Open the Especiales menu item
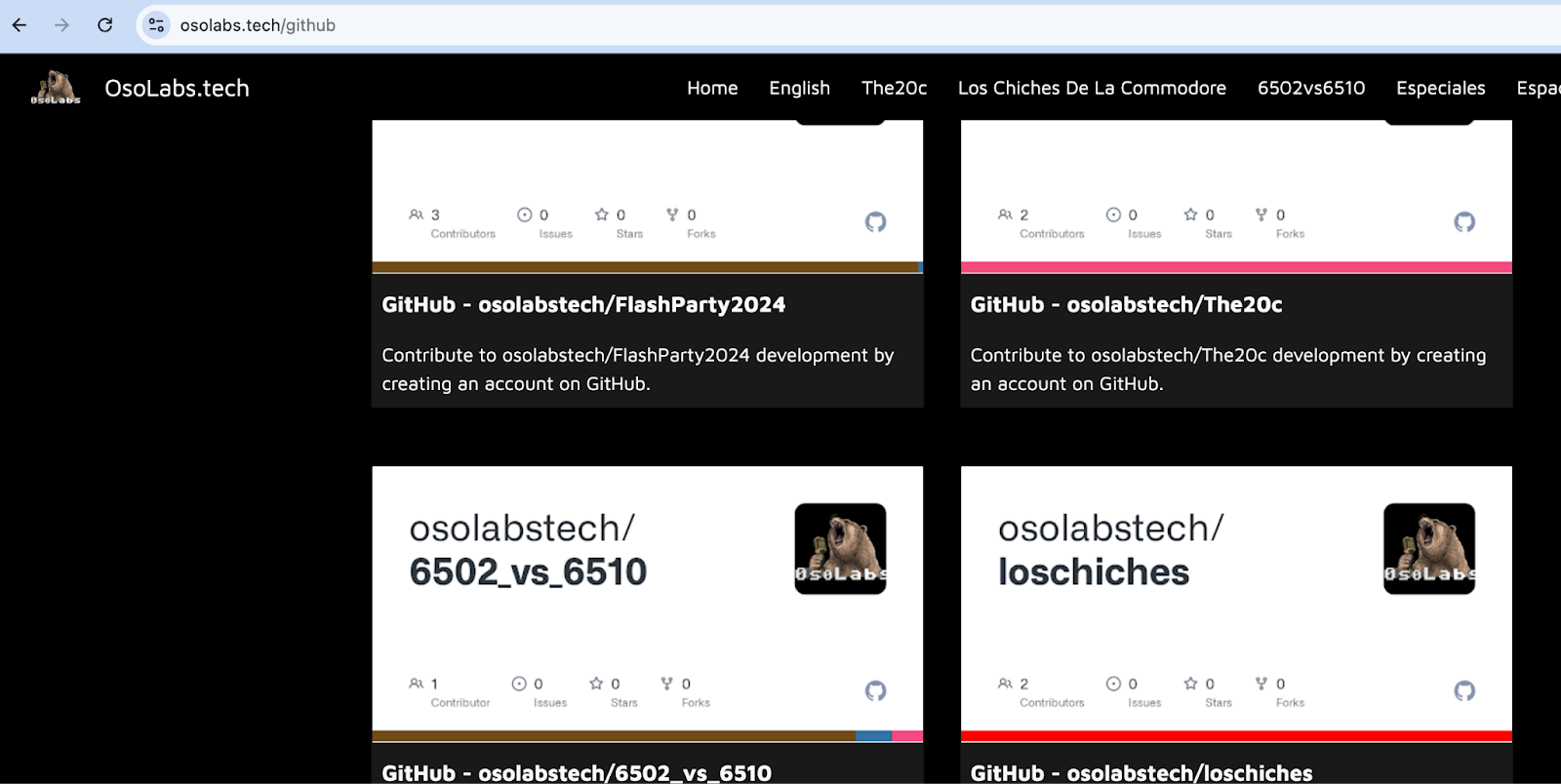The image size is (1561, 784). (x=1440, y=88)
